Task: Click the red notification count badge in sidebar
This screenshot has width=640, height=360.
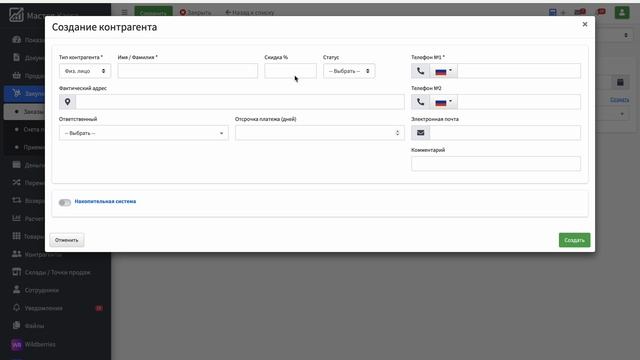Action: click(99, 308)
